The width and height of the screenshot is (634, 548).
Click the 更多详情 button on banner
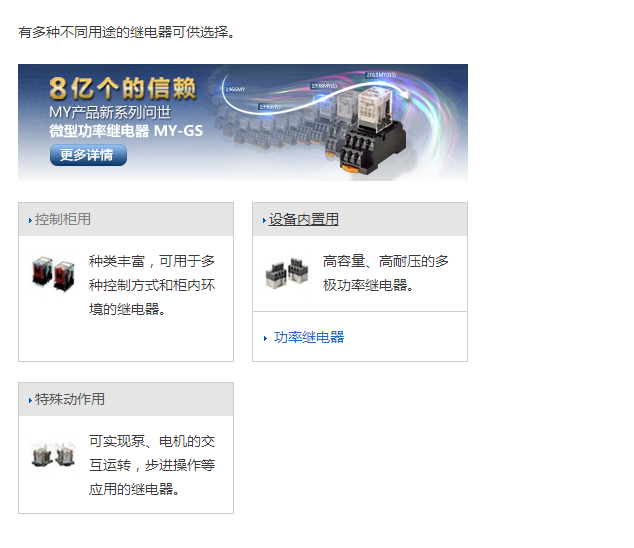click(88, 155)
